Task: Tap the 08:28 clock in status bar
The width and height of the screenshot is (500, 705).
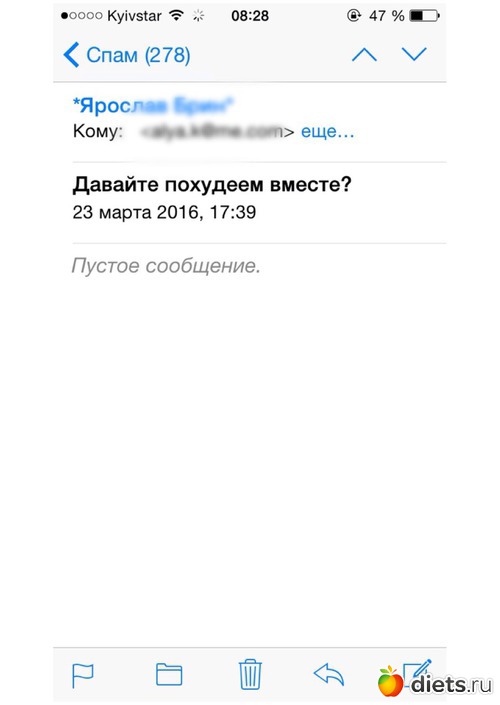Action: (x=250, y=16)
